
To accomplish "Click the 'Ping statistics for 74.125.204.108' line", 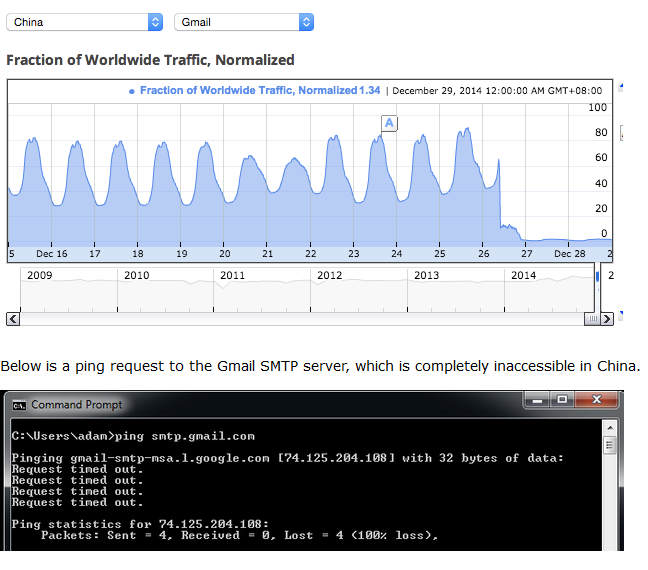I will click(141, 525).
